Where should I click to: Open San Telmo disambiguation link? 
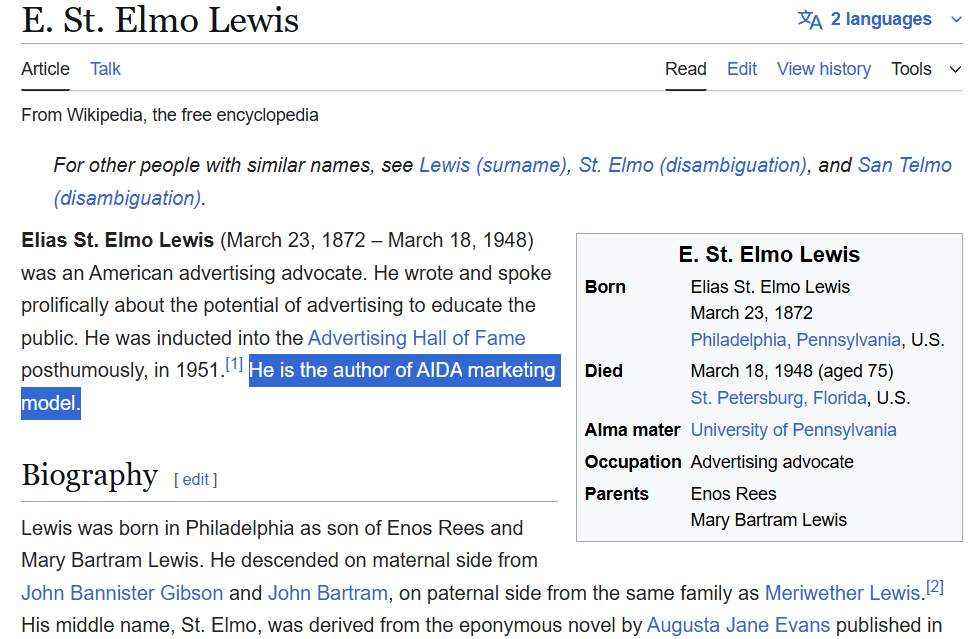[x=904, y=165]
